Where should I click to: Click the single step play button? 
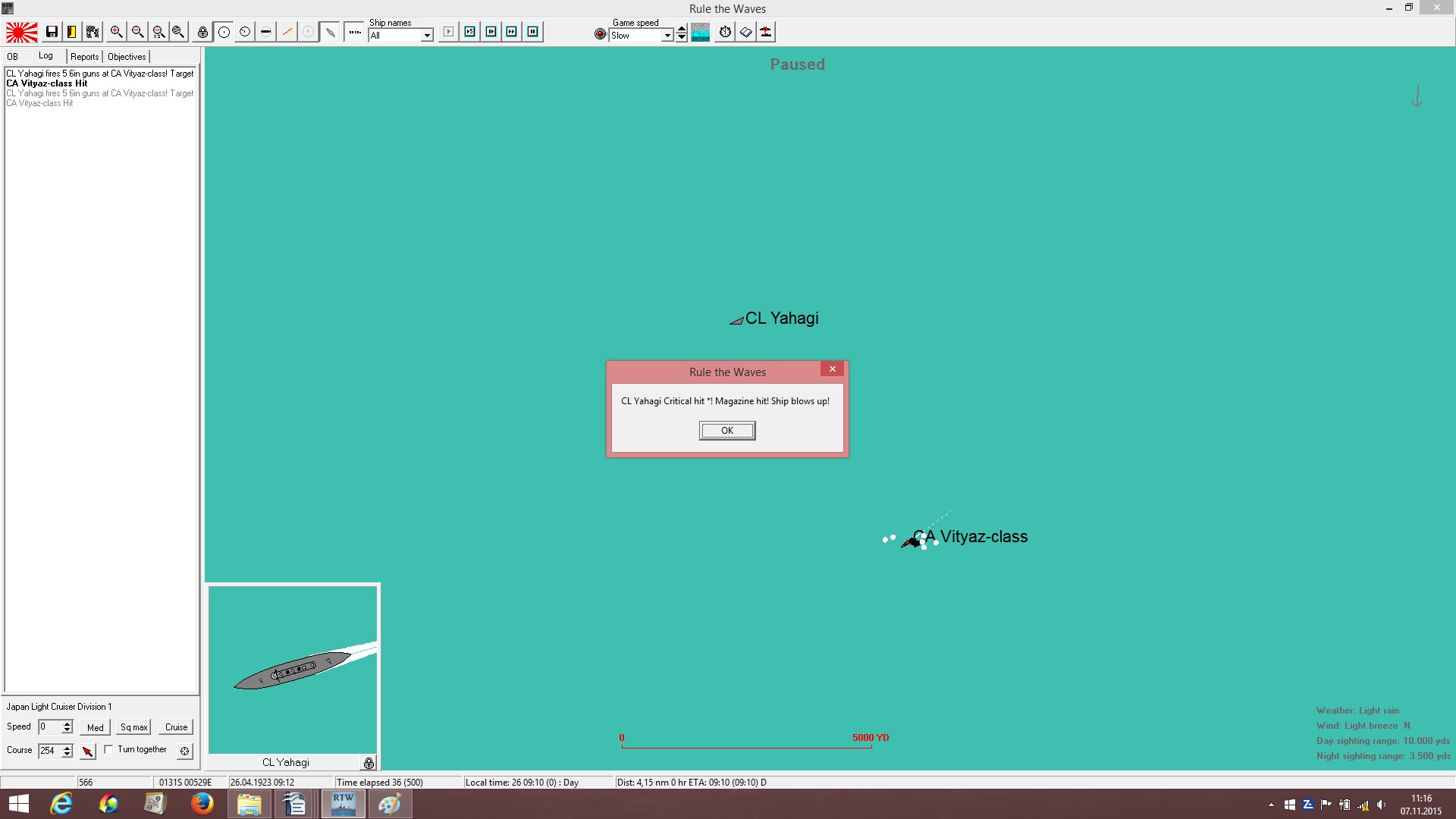(x=449, y=32)
